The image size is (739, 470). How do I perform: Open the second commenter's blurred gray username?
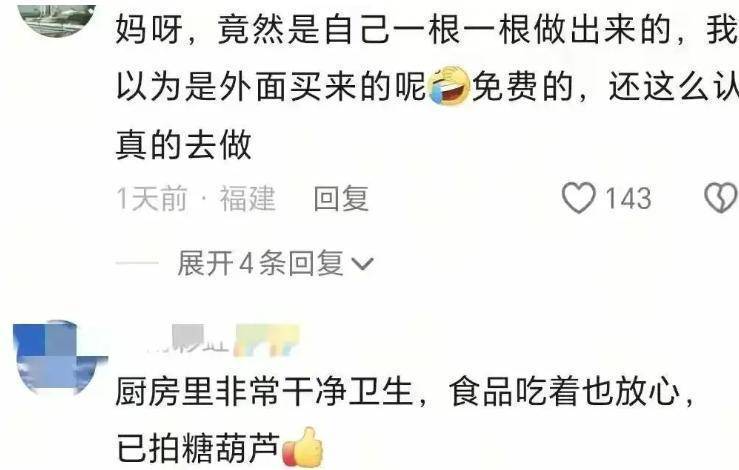[x=189, y=339]
